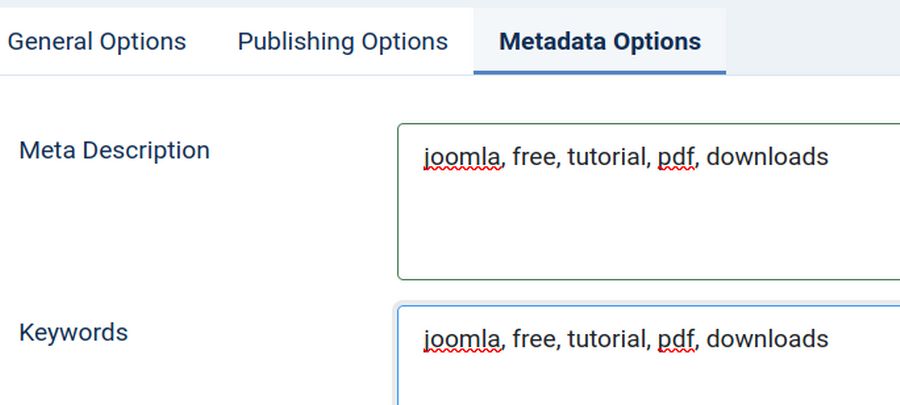
Task: Place cursor right after 'downloads' in Keywords
Action: tap(830, 339)
